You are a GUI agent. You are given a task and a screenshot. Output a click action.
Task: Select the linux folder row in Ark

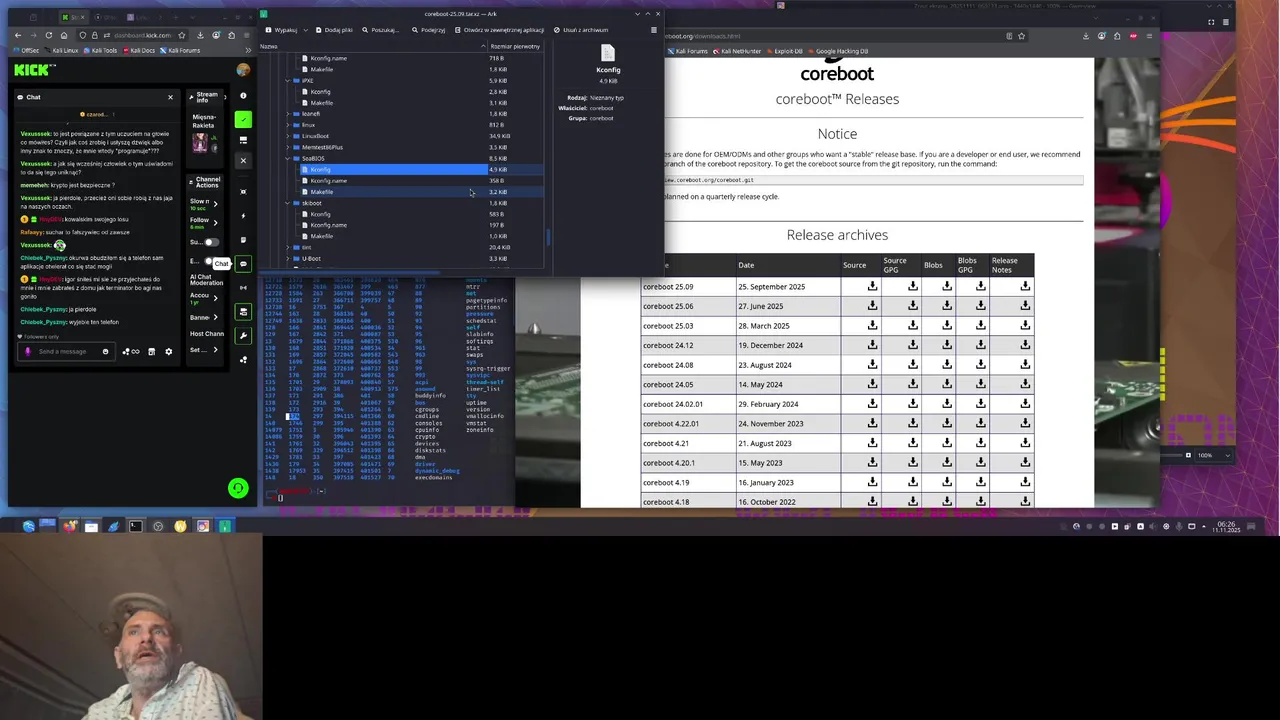(x=402, y=125)
